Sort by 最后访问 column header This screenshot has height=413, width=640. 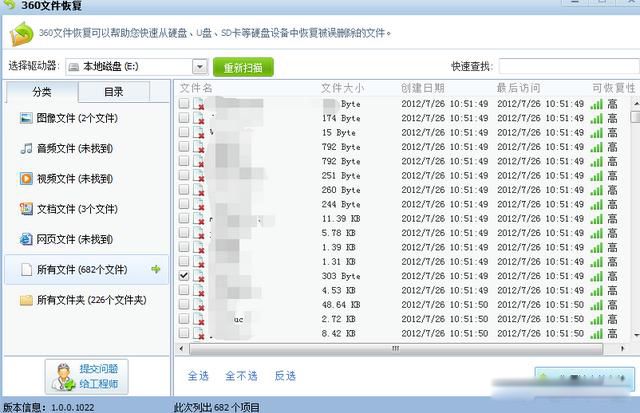click(x=518, y=88)
